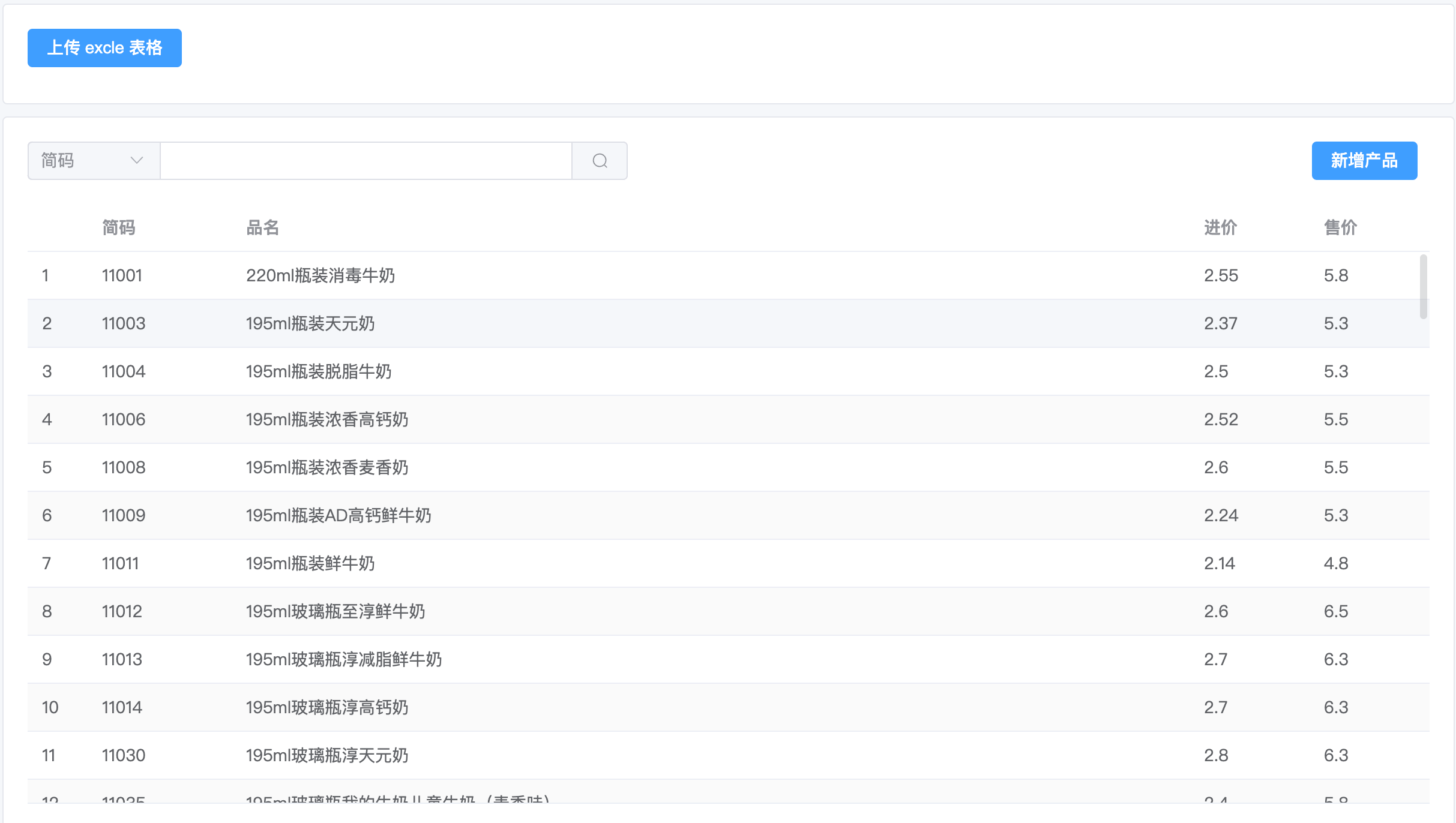Click row index 10
The height and width of the screenshot is (823, 1456).
(50, 707)
